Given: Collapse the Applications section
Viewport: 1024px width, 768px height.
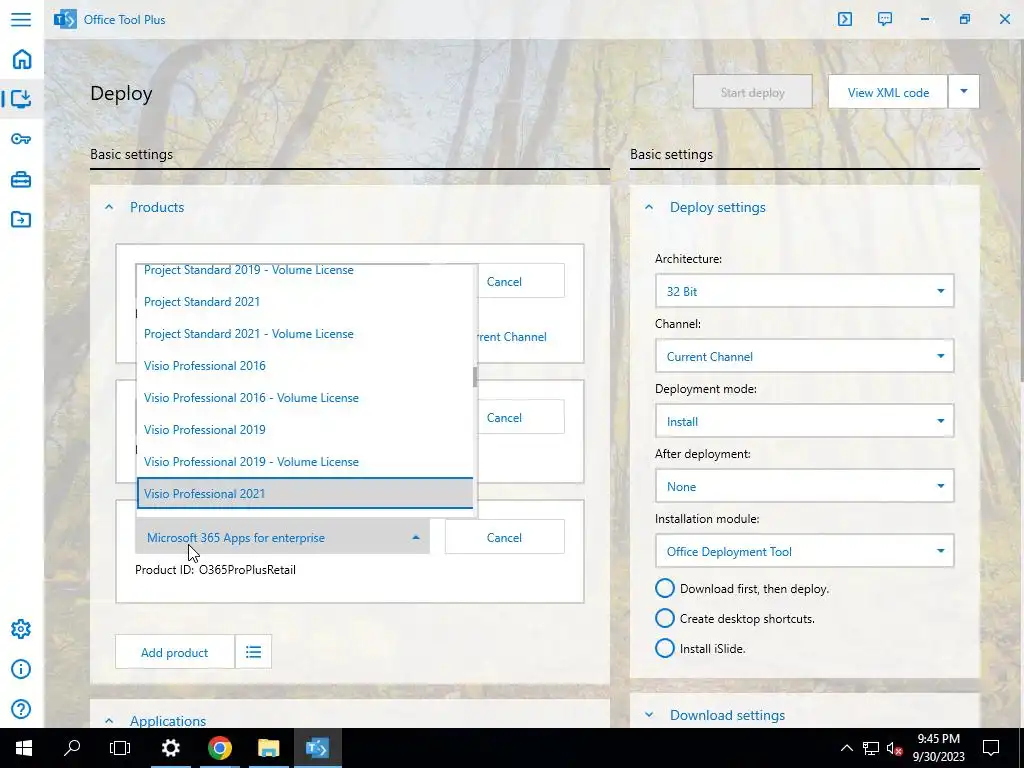Looking at the screenshot, I should tap(109, 721).
